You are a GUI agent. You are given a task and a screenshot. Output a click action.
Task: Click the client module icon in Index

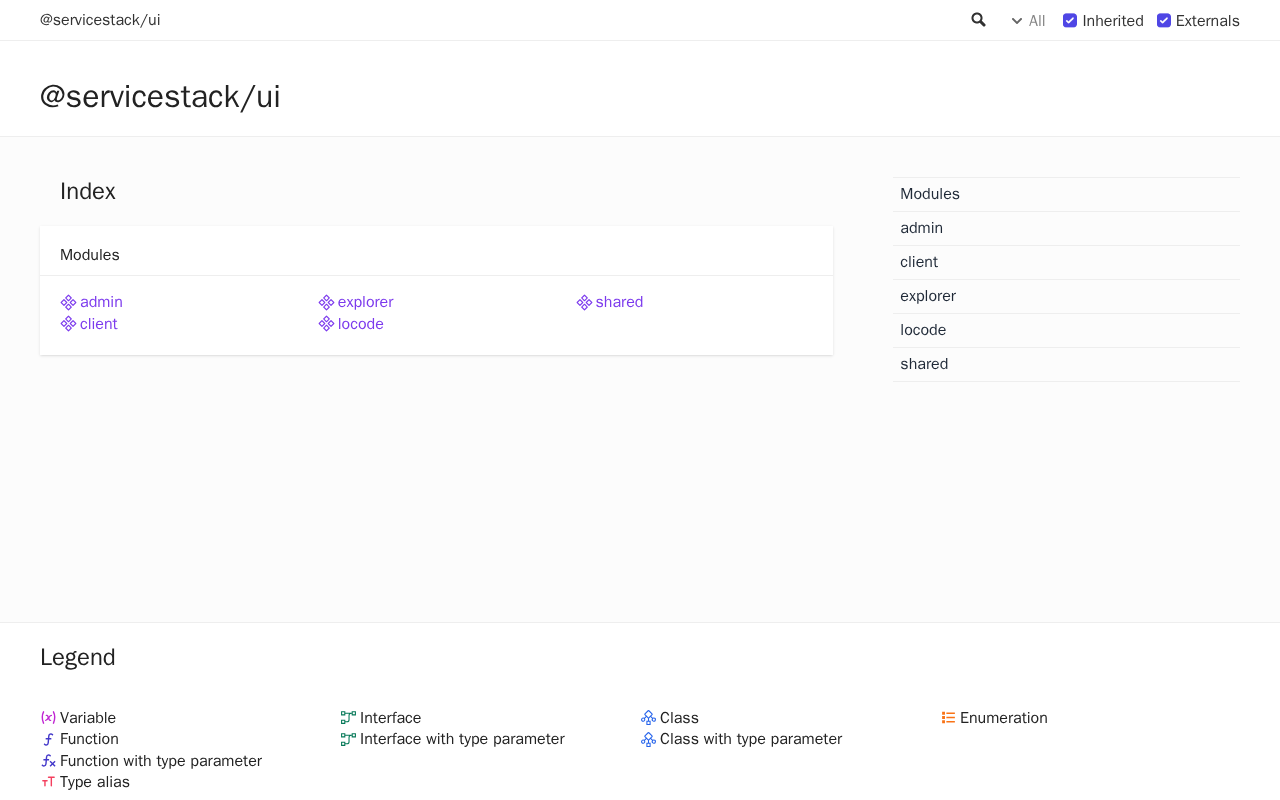[x=68, y=324]
